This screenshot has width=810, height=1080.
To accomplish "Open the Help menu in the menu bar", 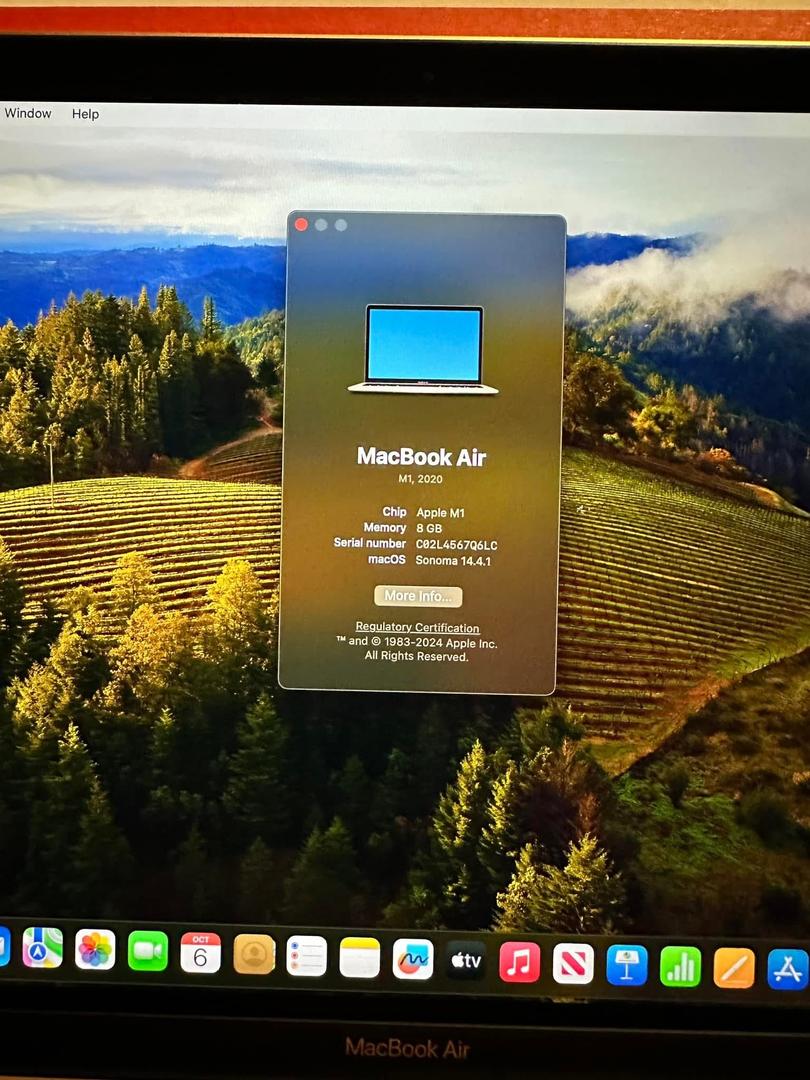I will [85, 114].
